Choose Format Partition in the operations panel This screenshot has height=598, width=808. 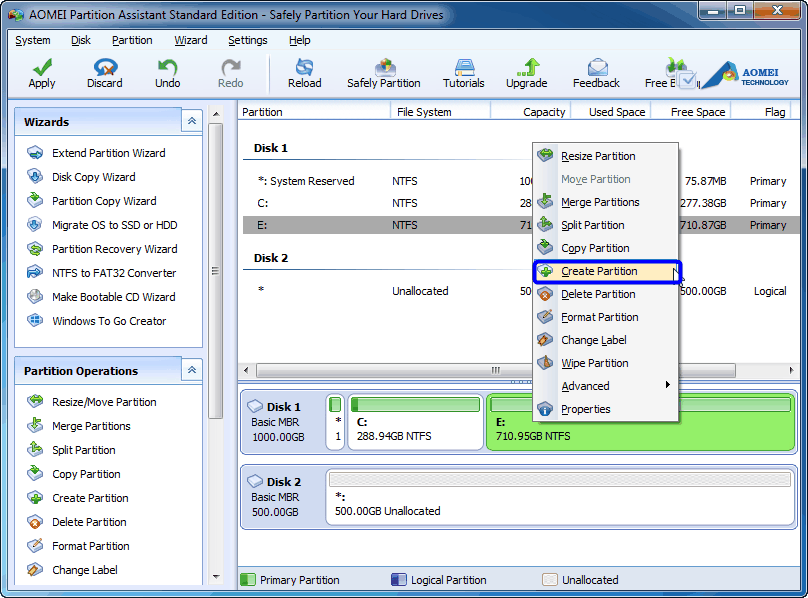tap(78, 546)
